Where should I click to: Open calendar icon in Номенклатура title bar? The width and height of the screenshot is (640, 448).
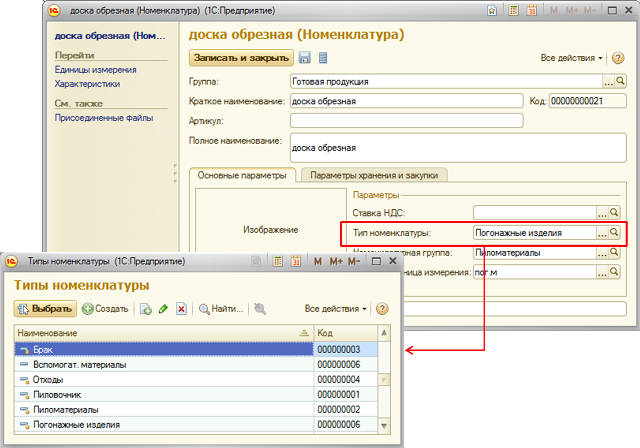531,10
